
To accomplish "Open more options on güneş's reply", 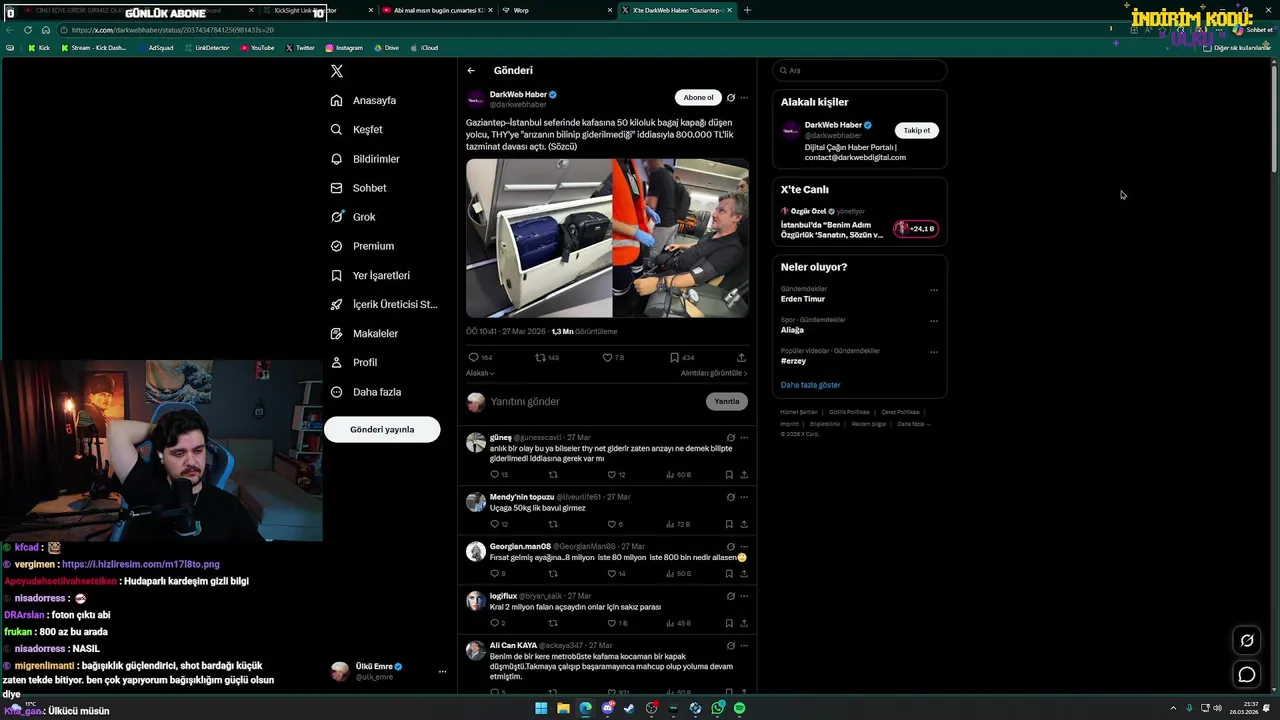I will 743,438.
